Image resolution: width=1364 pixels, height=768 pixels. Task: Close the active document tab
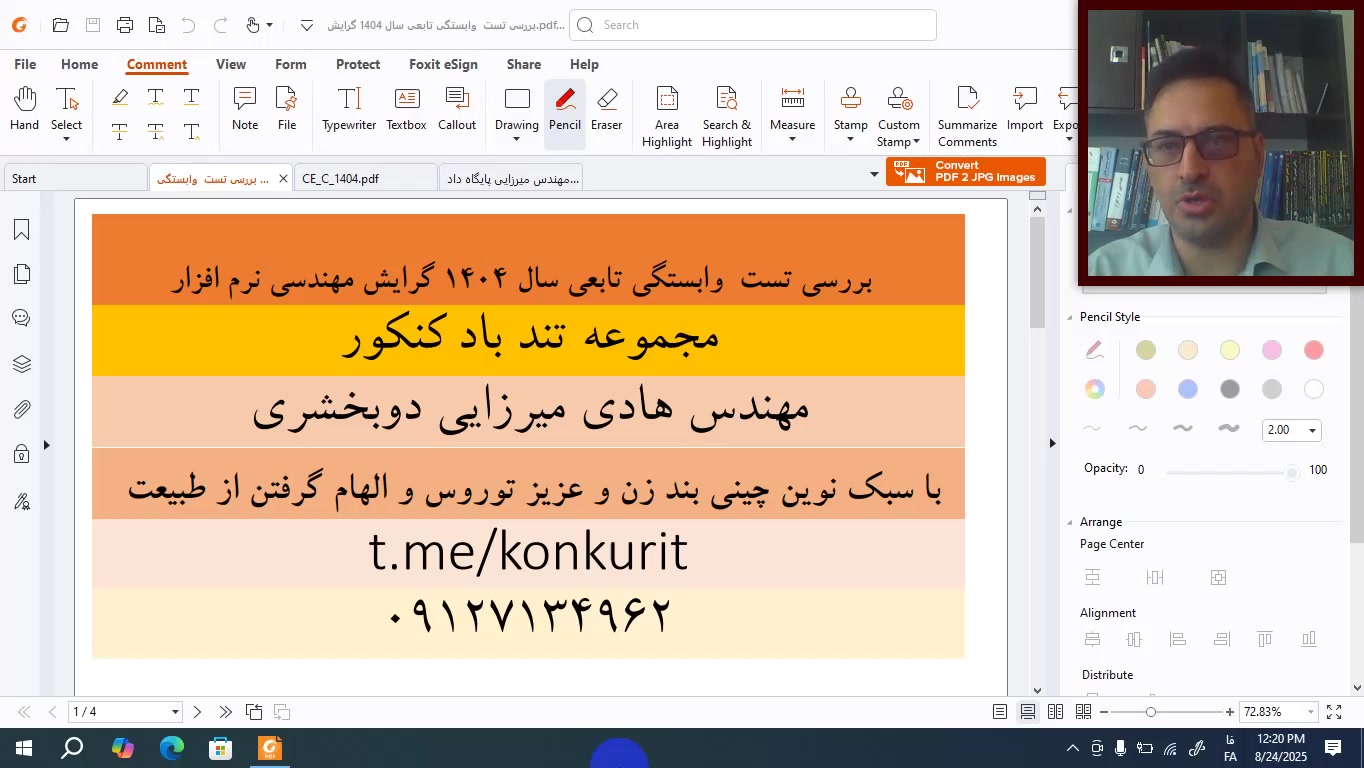point(283,179)
